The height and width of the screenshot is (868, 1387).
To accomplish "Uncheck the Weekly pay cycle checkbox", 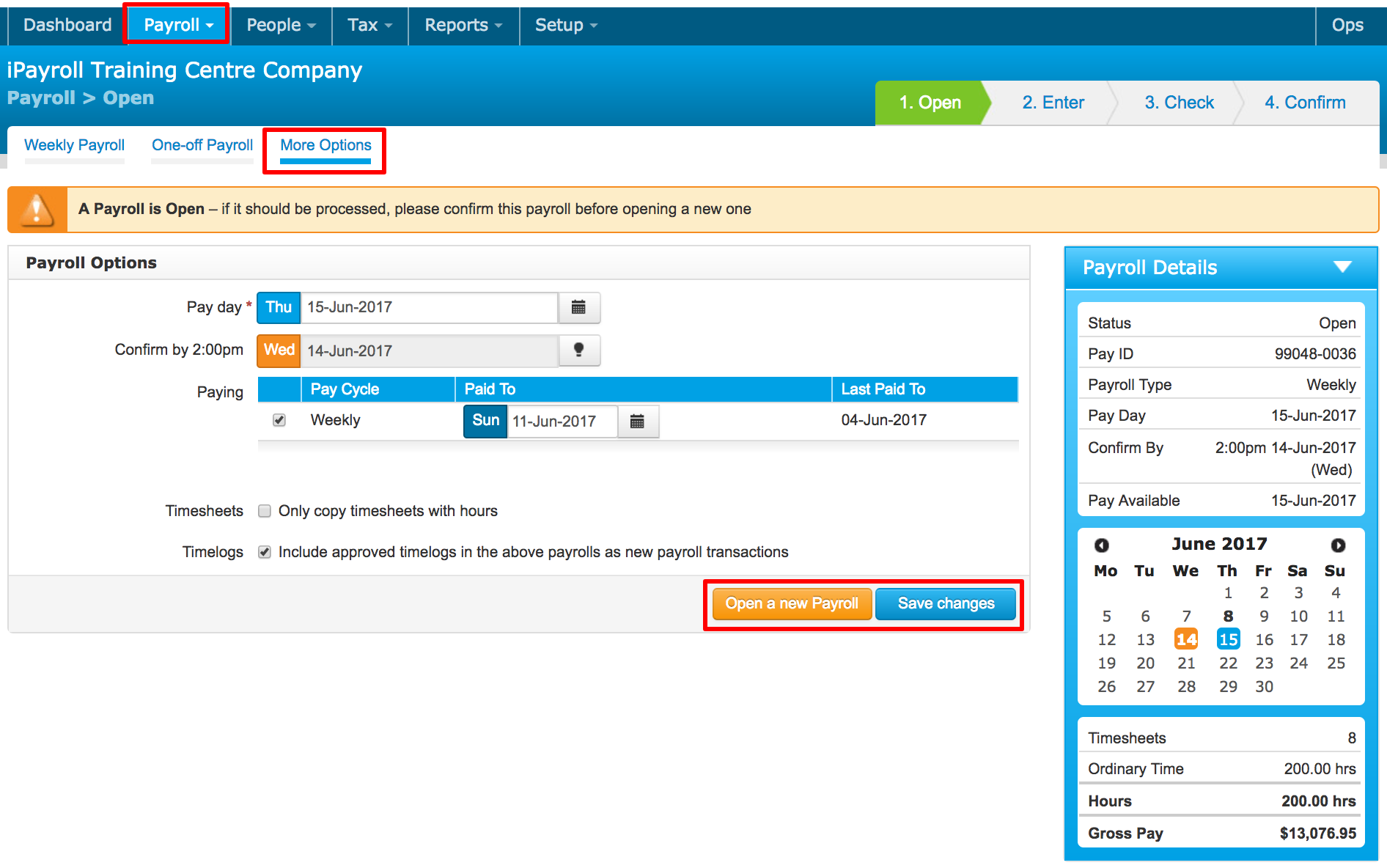I will pyautogui.click(x=279, y=420).
